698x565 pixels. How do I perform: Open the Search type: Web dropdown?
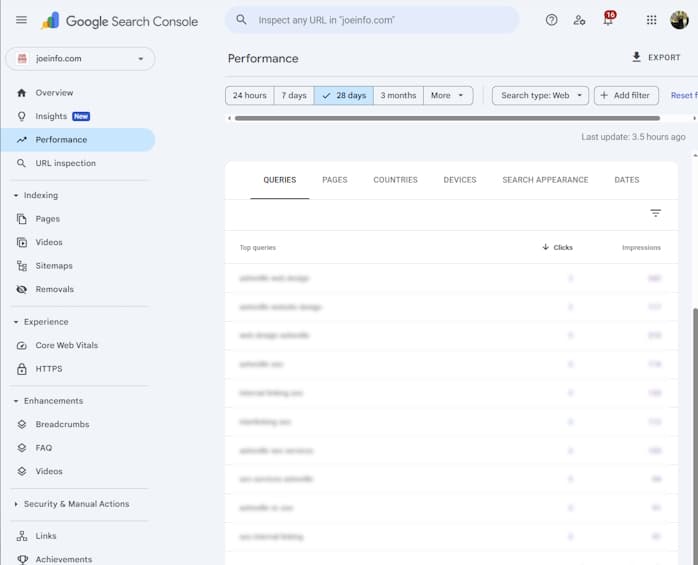540,96
